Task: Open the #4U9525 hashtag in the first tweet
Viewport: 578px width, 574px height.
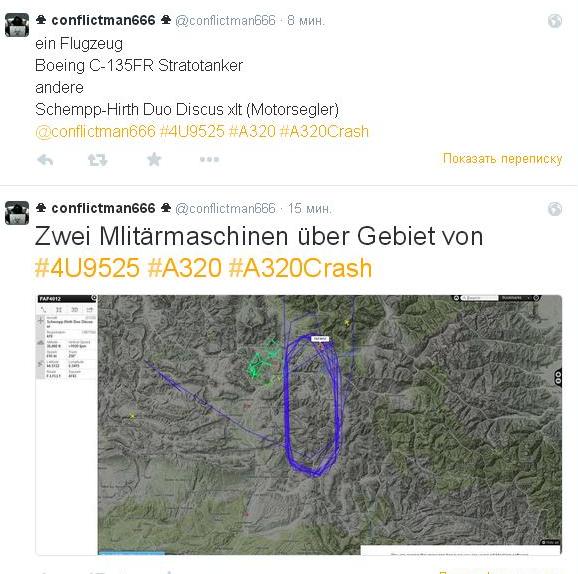Action: coord(192,131)
